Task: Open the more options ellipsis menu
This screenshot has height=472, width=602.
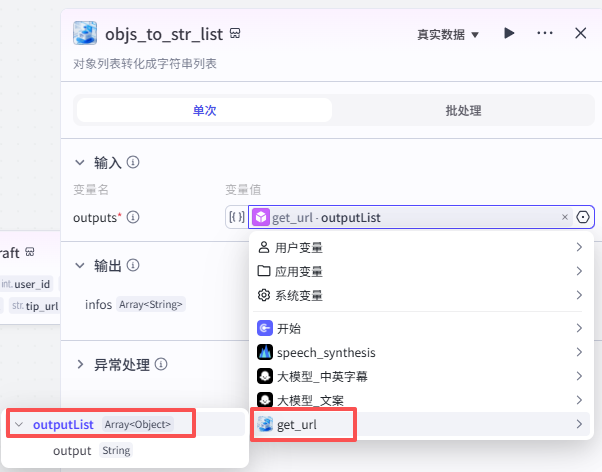Action: [545, 33]
